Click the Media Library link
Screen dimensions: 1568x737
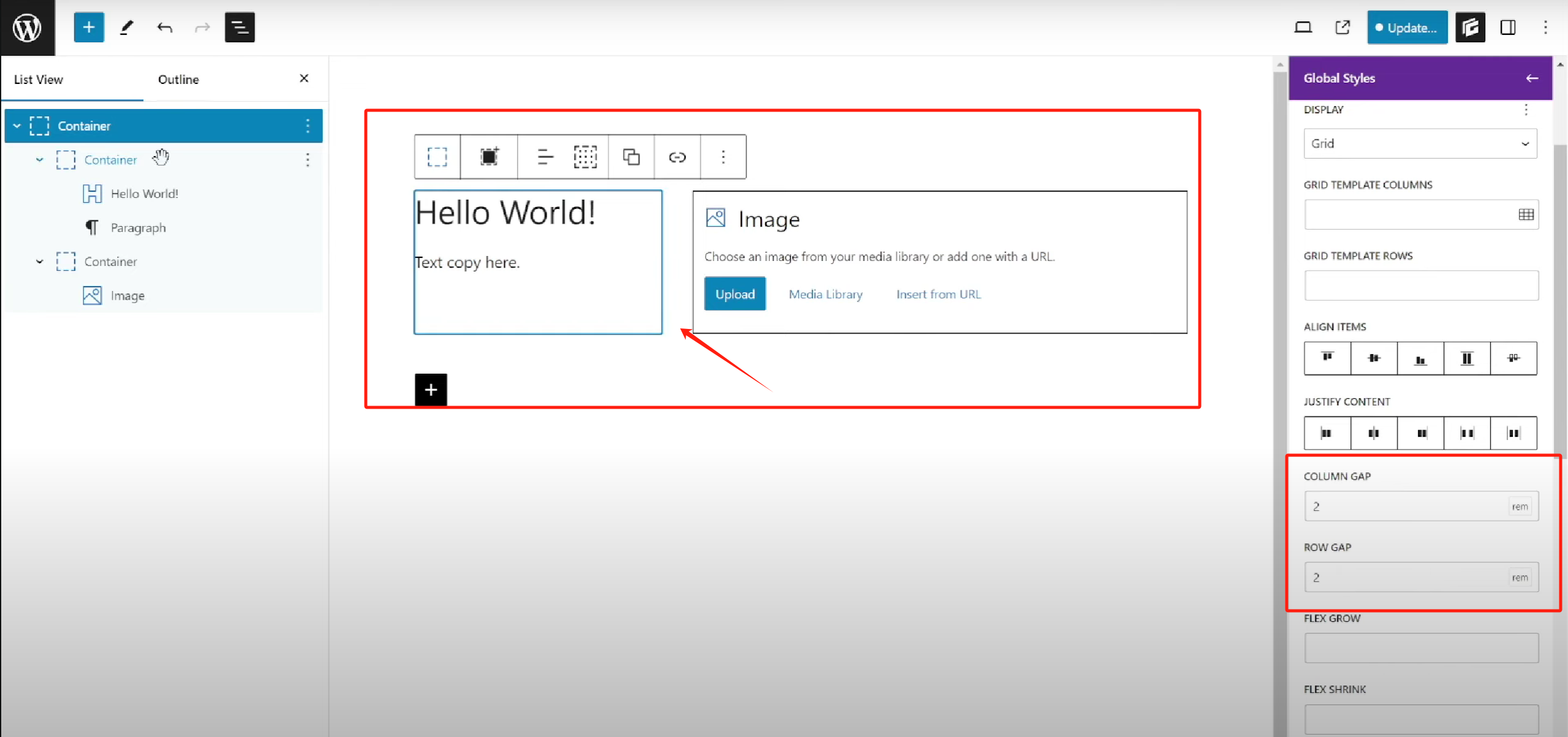tap(825, 294)
